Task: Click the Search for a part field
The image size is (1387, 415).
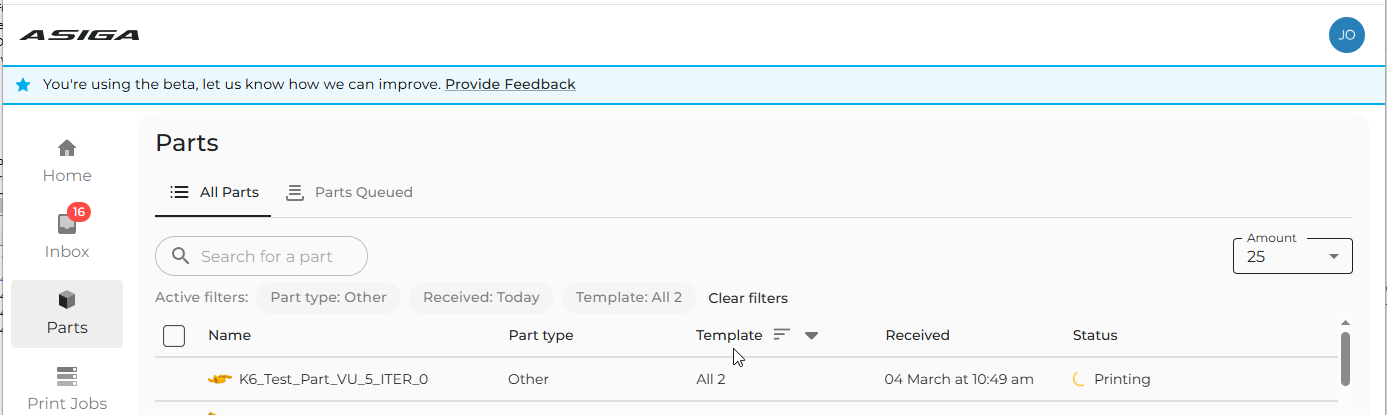Action: (x=261, y=256)
